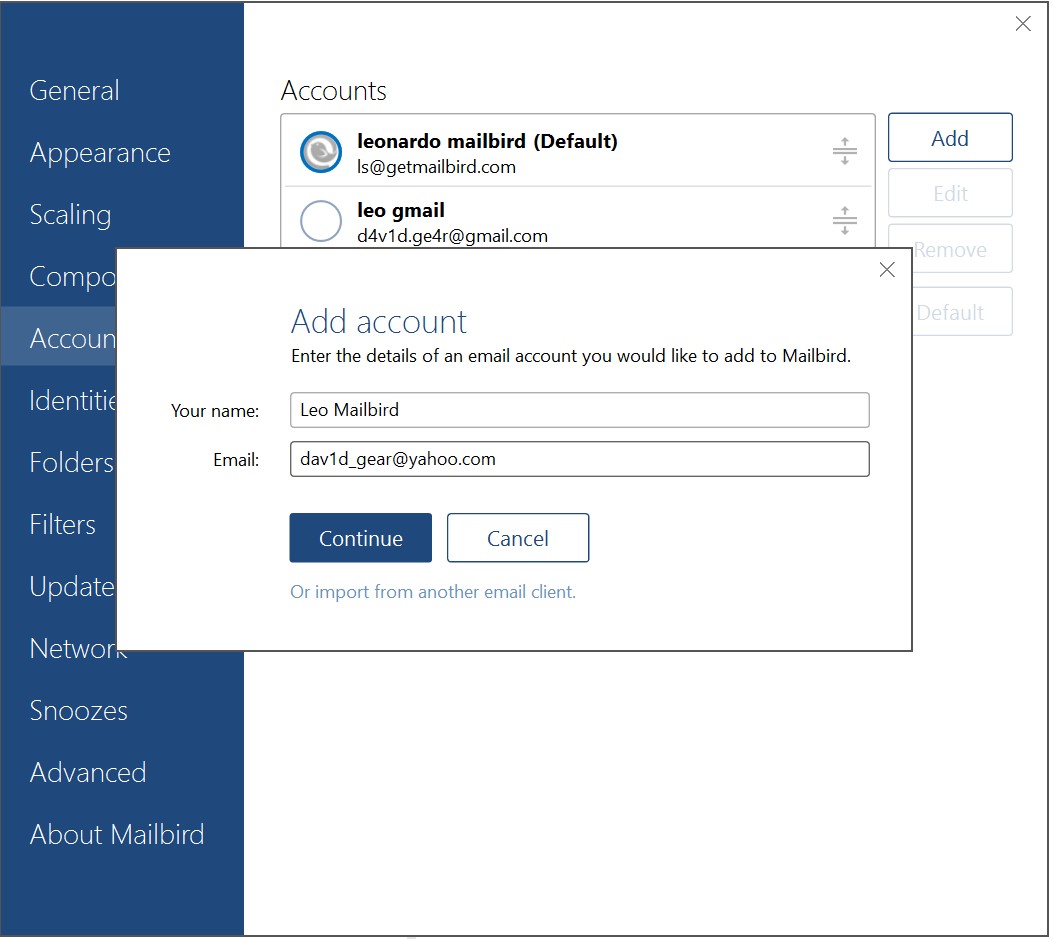Click the Cancel button in Add account
Image resolution: width=1053 pixels, height=939 pixels.
[x=518, y=538]
